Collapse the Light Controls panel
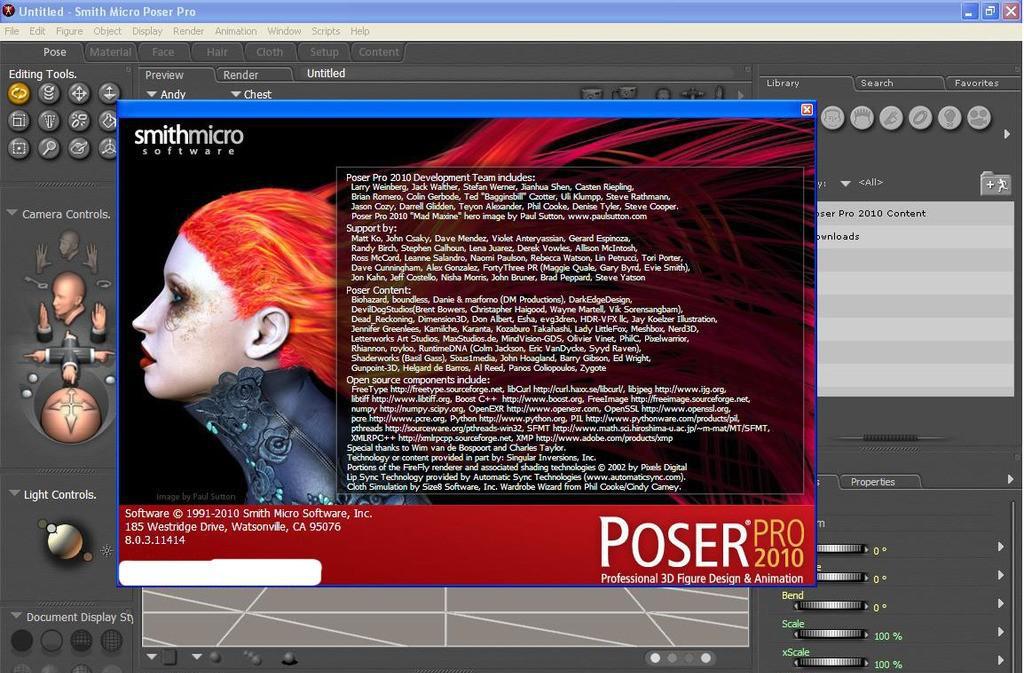The width and height of the screenshot is (1024, 673). [x=14, y=493]
